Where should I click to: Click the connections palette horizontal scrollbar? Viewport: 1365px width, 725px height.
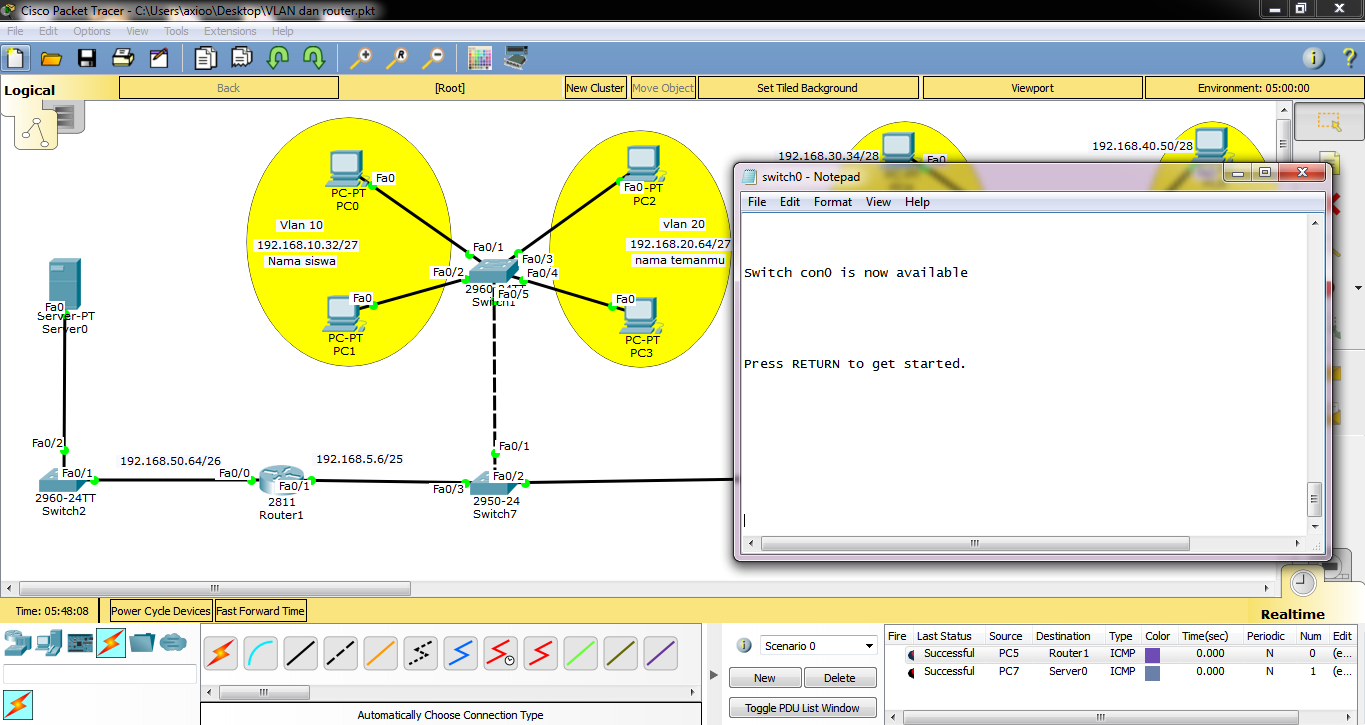[x=263, y=691]
